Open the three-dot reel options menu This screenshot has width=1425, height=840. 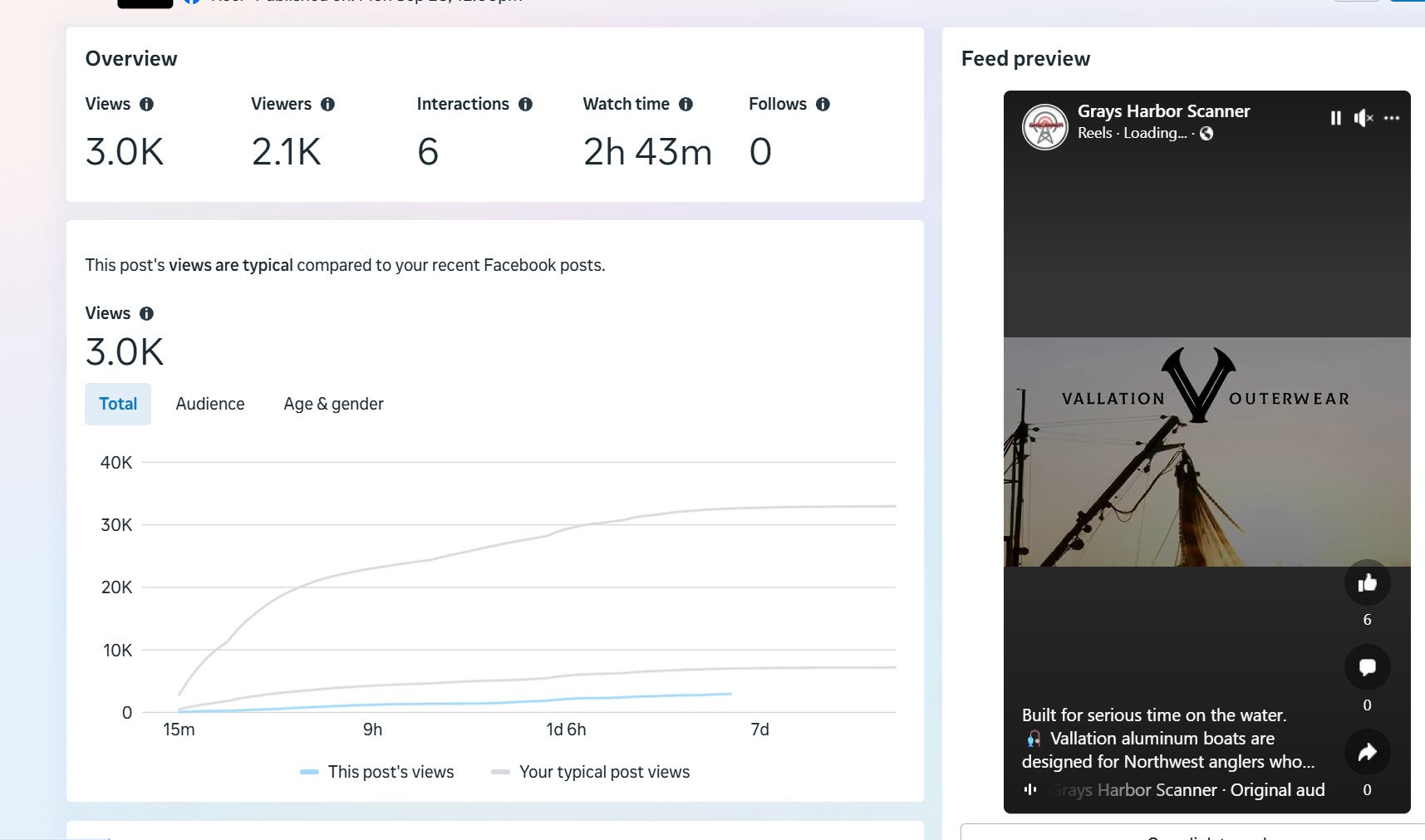pos(1392,118)
